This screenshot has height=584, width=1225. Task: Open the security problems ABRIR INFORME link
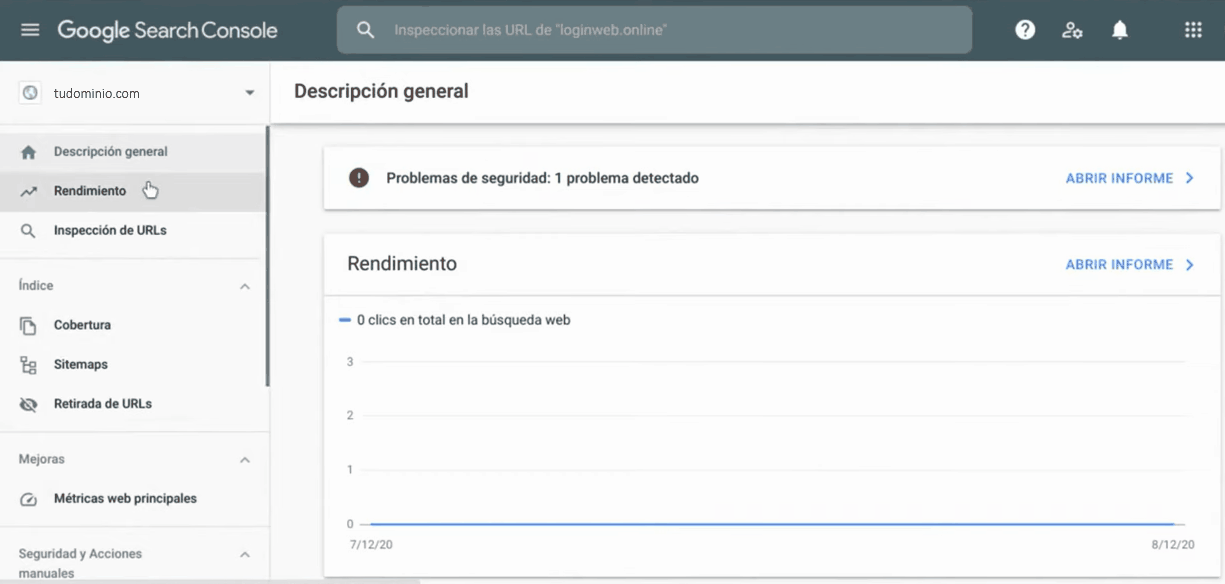1119,178
